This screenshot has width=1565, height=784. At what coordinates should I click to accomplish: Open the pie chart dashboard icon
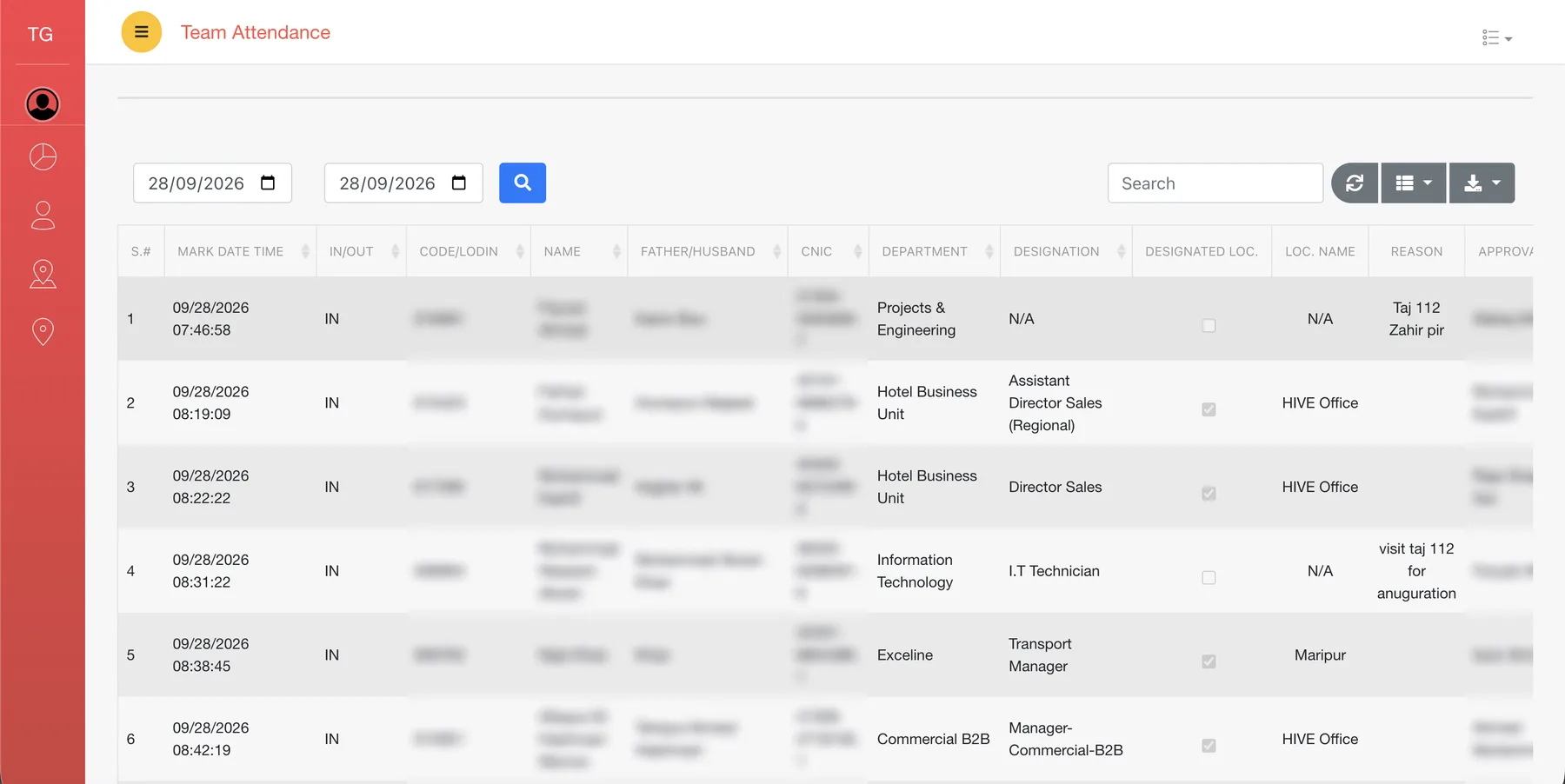point(43,156)
